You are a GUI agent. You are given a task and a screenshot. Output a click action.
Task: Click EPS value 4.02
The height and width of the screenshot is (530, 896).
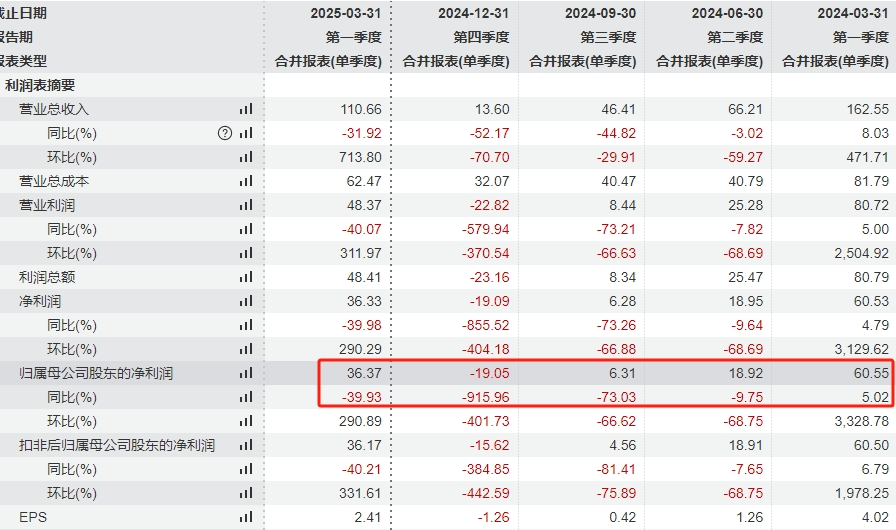click(875, 517)
